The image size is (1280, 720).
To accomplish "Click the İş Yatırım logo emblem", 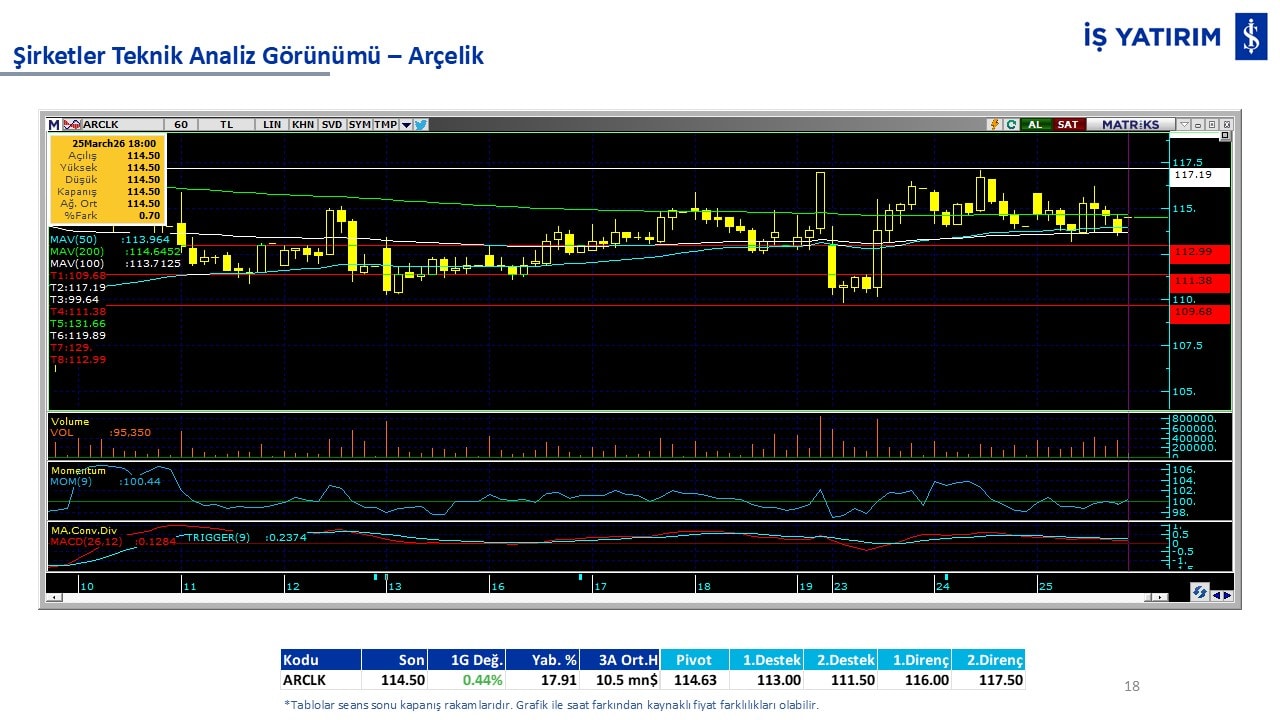I will [1251, 37].
